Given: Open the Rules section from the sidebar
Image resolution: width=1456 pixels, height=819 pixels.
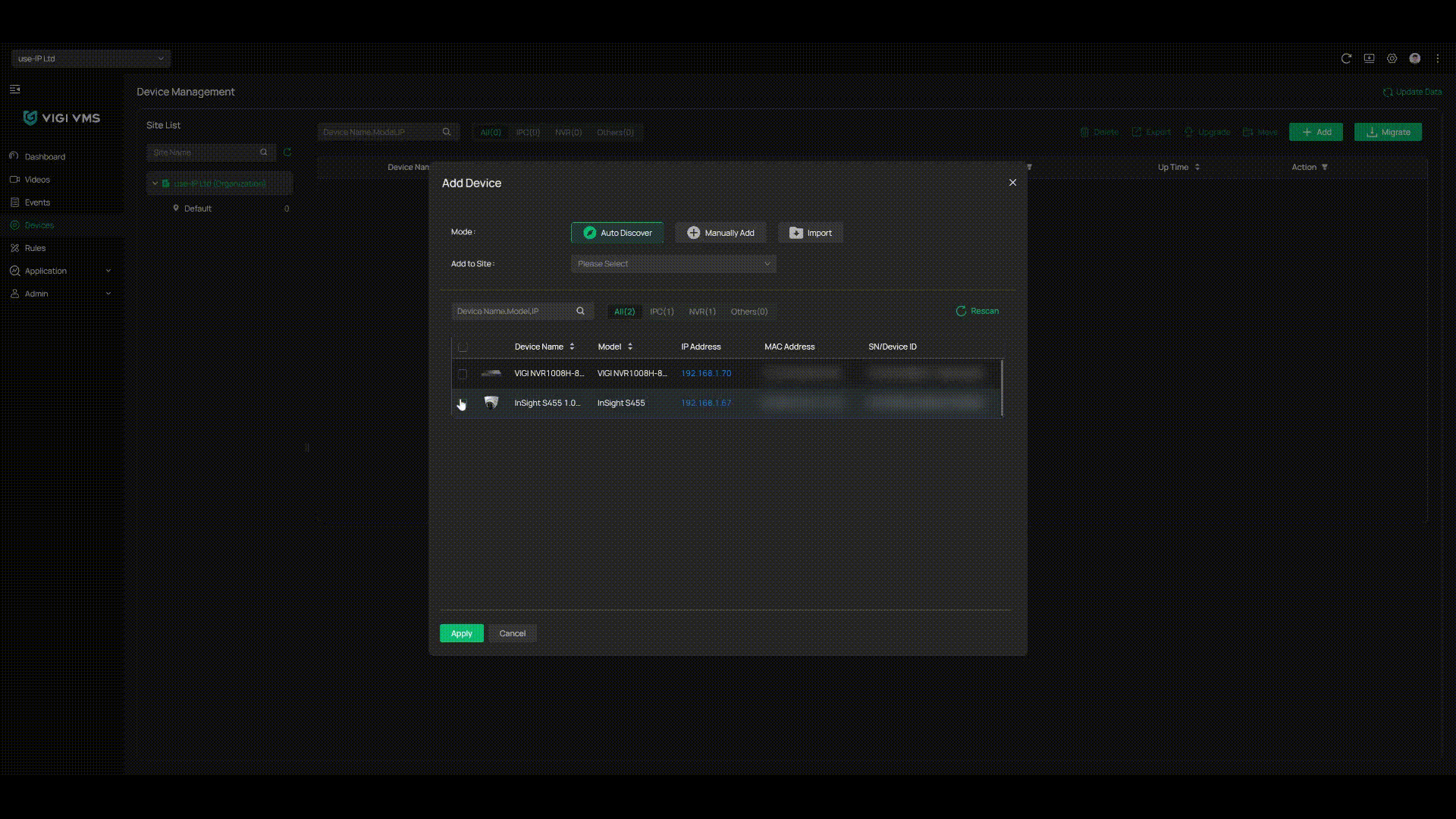Looking at the screenshot, I should pyautogui.click(x=14, y=248).
